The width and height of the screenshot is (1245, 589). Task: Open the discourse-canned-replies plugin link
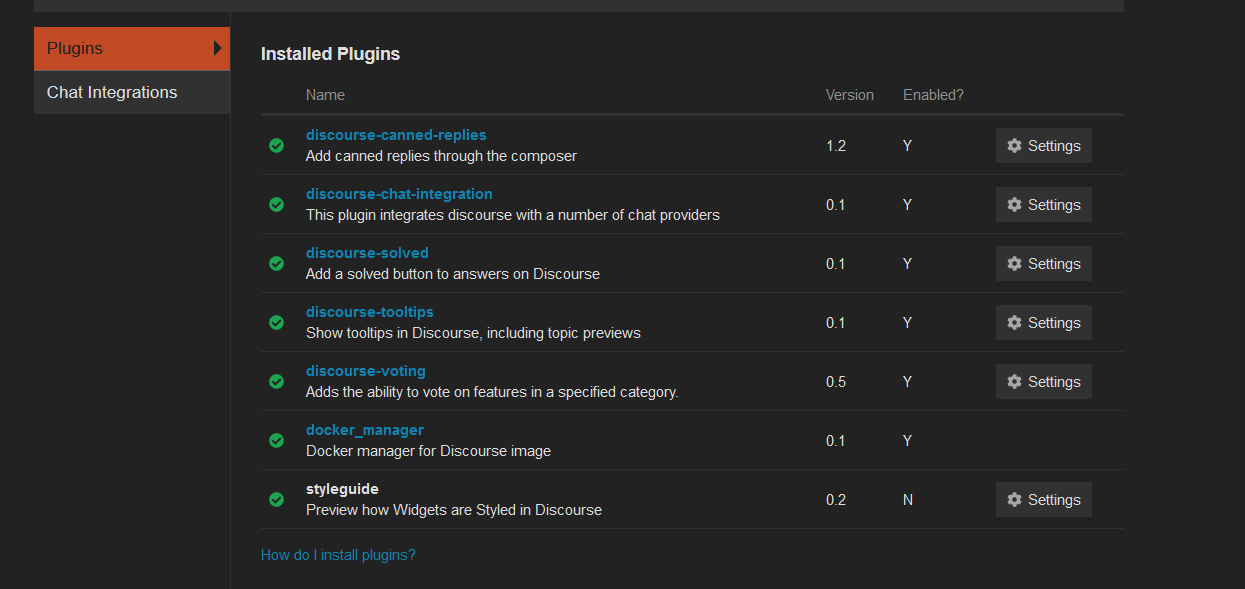tap(396, 135)
